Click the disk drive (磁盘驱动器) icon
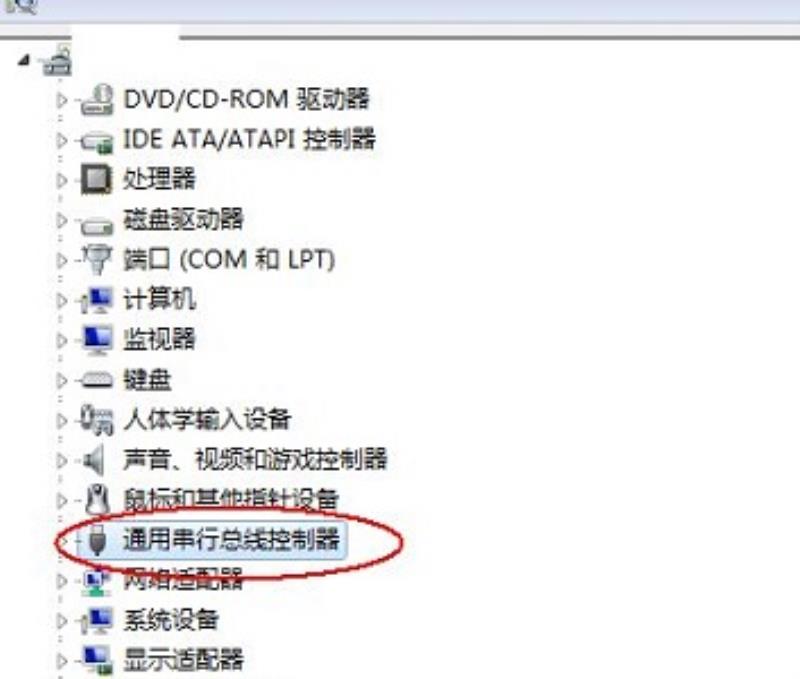The height and width of the screenshot is (679, 800). (97, 224)
